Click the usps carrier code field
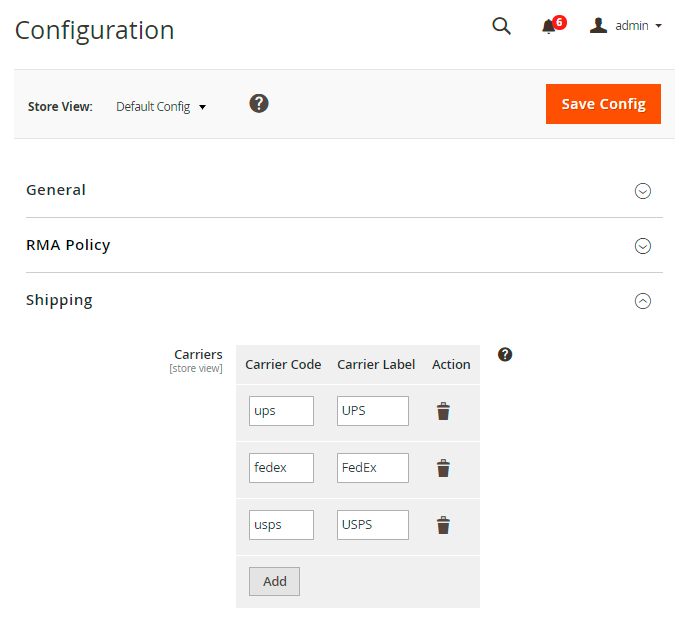 tap(281, 525)
